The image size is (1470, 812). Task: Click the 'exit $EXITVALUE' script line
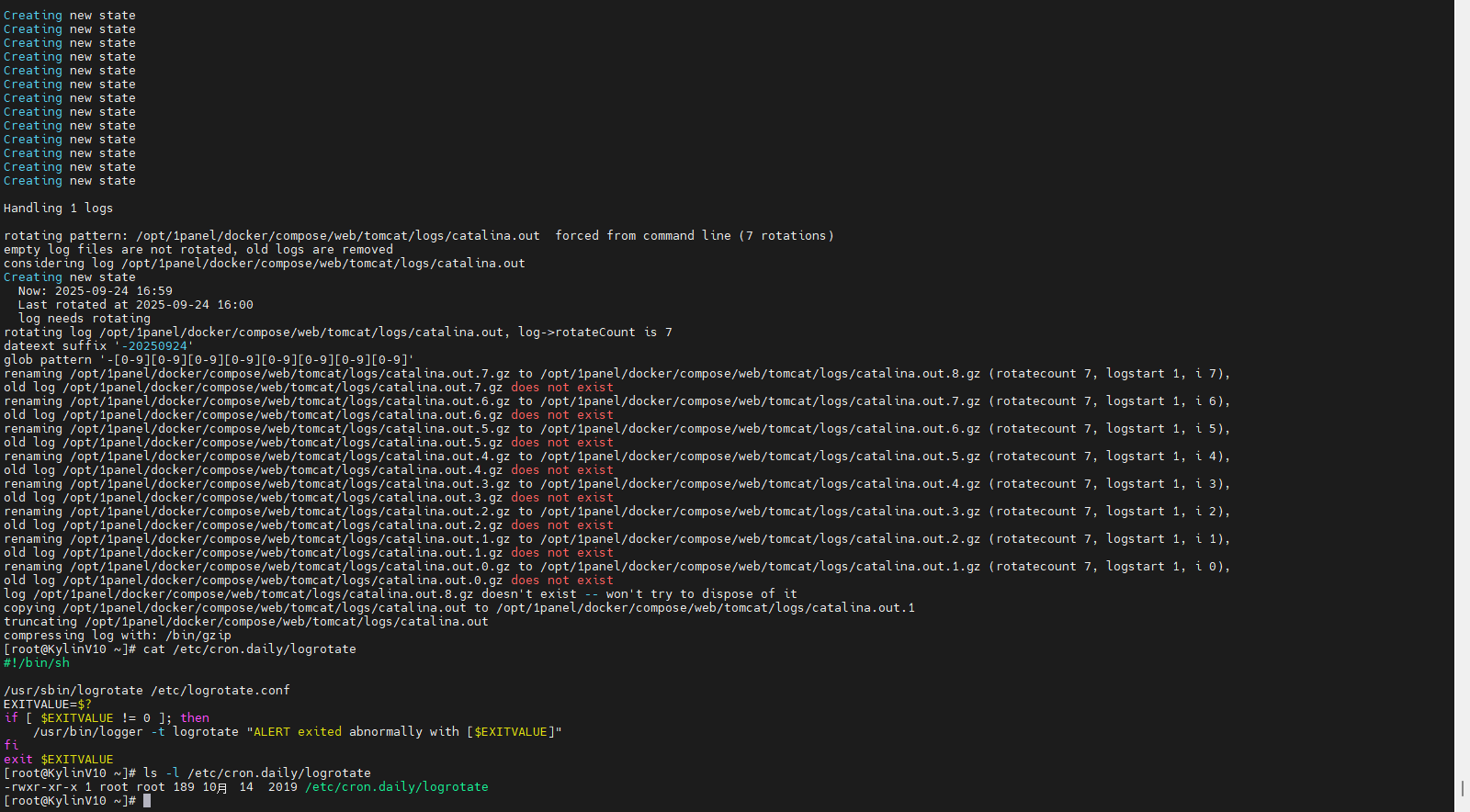pyautogui.click(x=59, y=760)
